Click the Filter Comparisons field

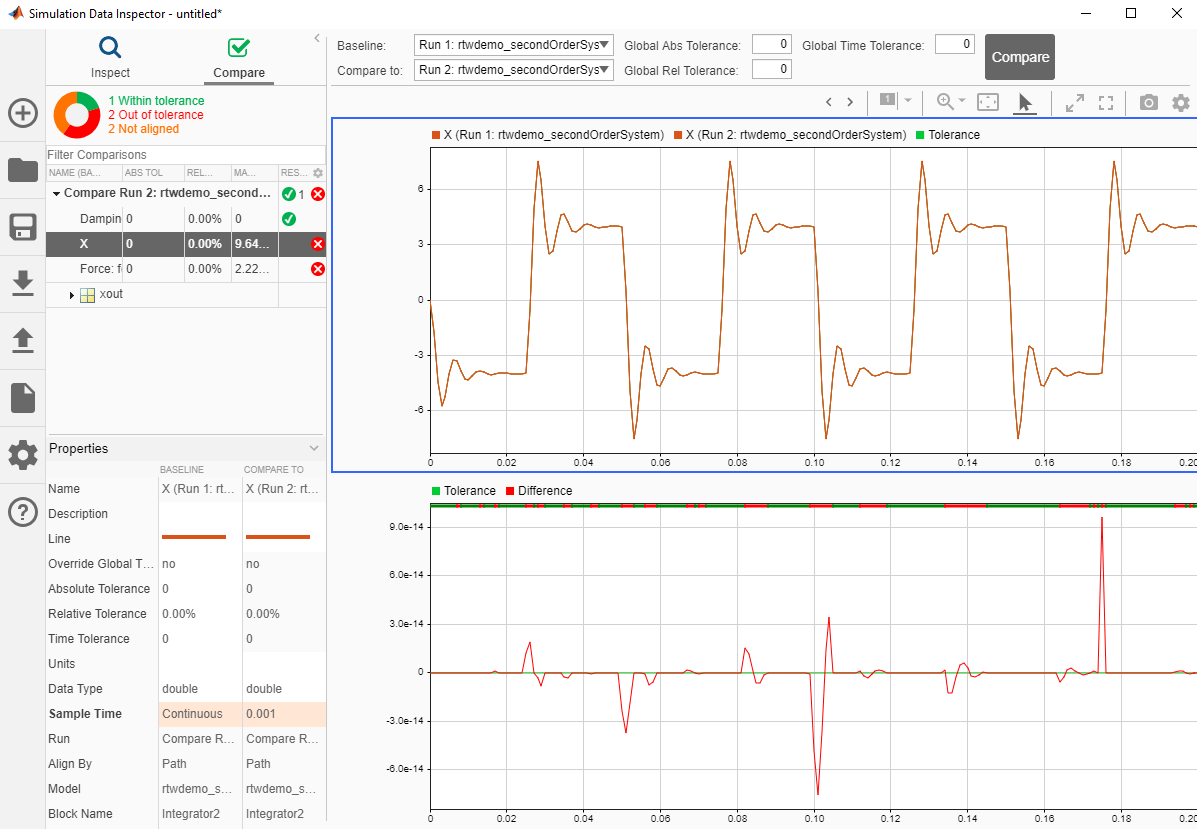tap(186, 154)
